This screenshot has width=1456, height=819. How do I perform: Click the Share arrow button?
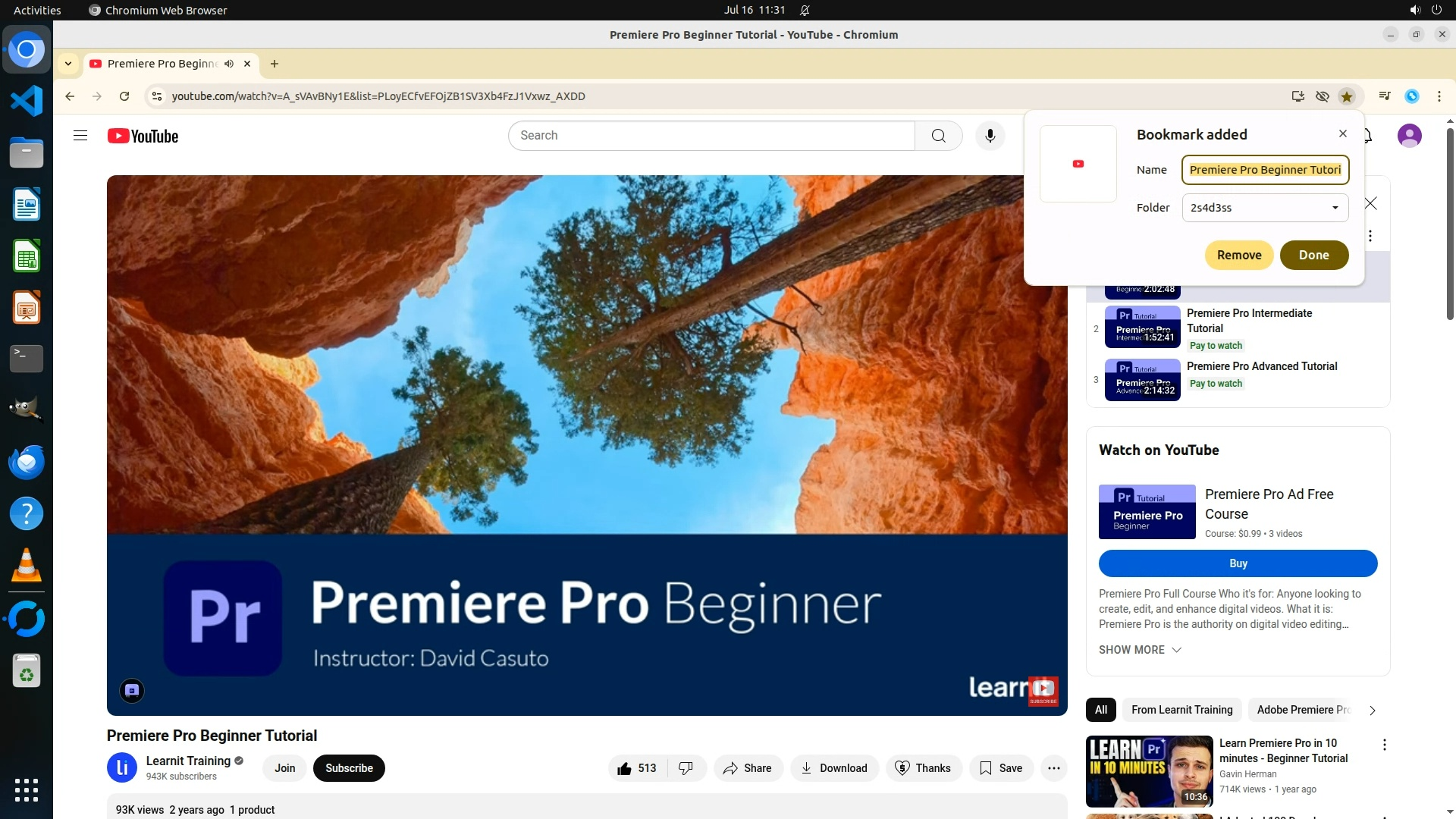[x=748, y=768]
